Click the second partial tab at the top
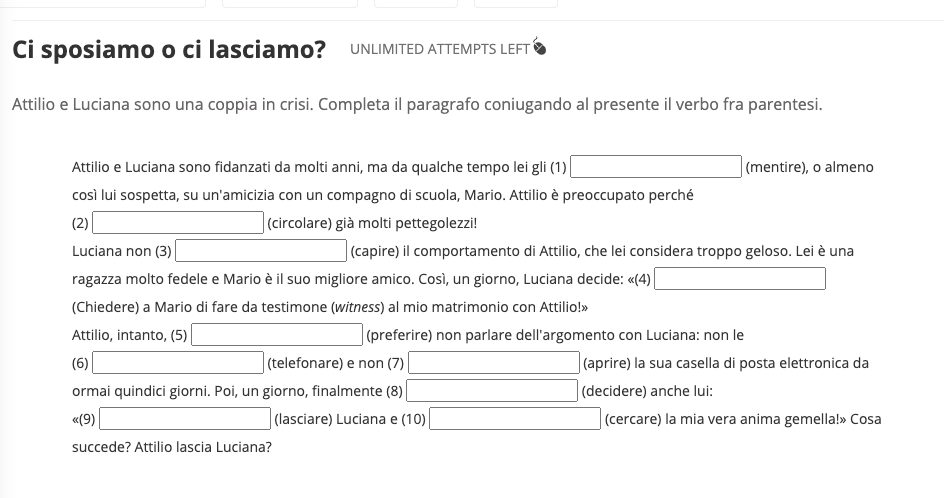The height and width of the screenshot is (498, 952). [x=289, y=4]
